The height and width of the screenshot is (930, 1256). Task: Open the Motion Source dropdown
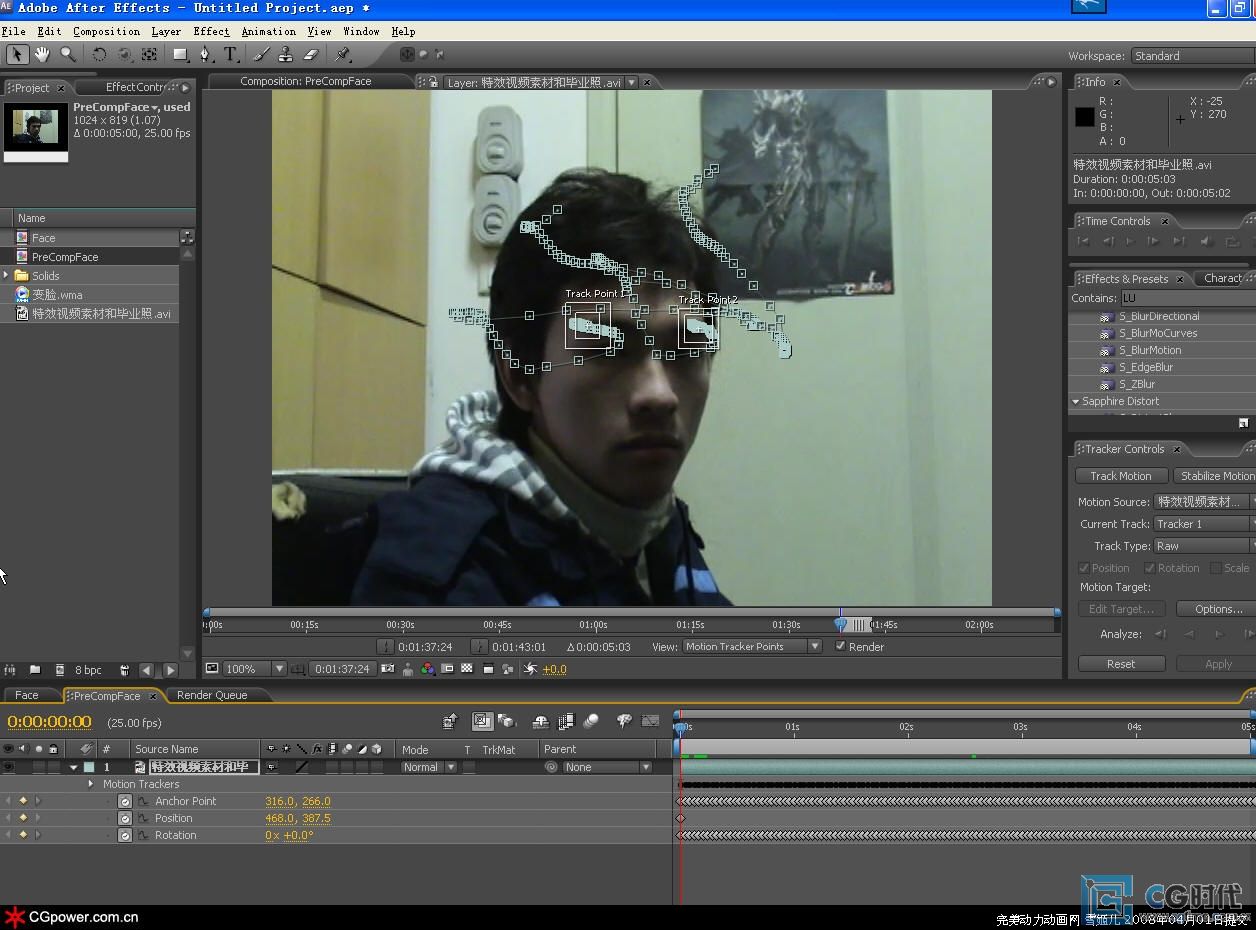tap(1204, 502)
